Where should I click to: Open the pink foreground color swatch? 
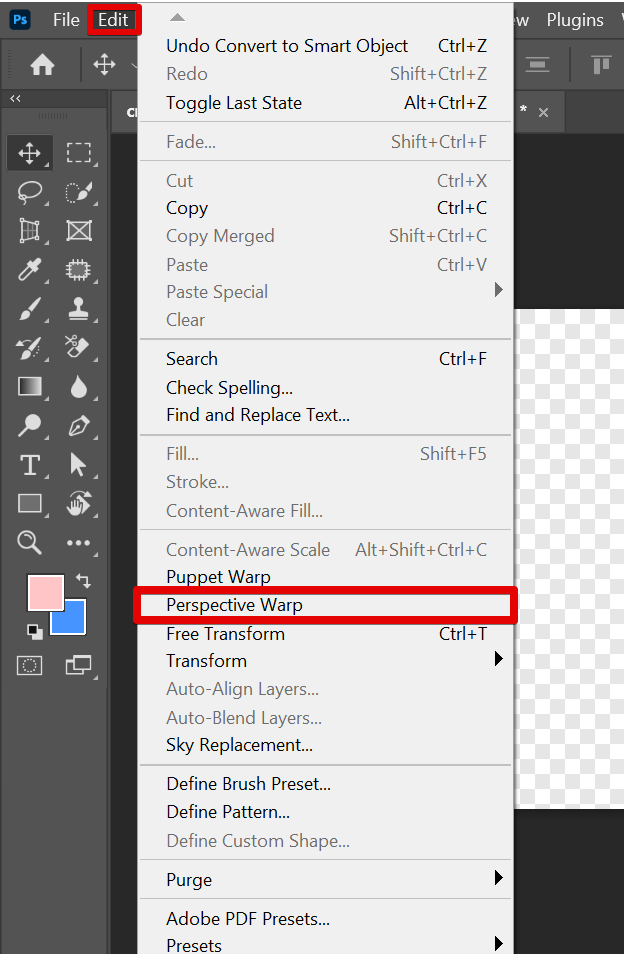tap(45, 593)
